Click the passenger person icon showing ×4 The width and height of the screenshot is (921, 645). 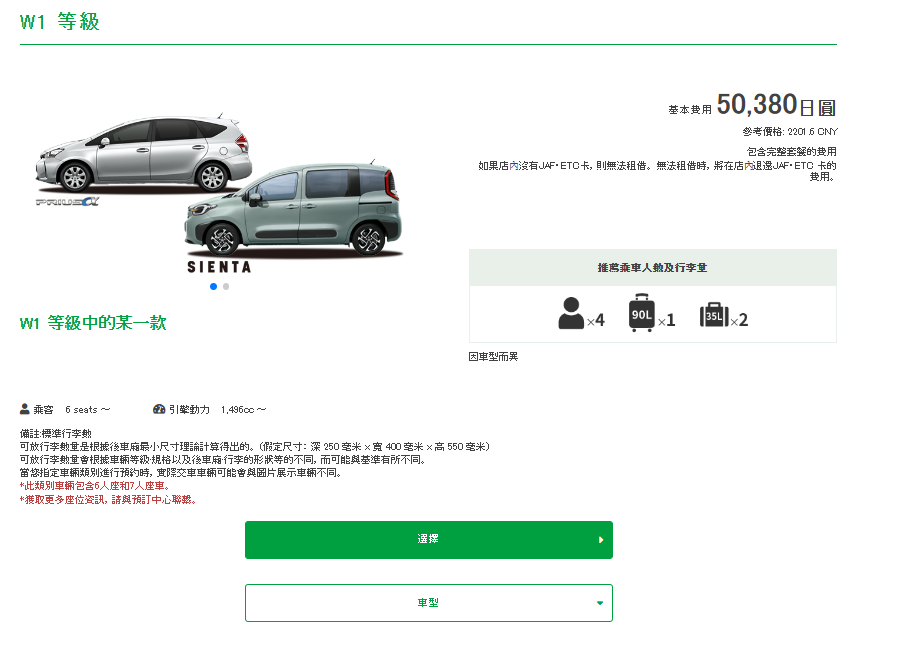tap(571, 313)
